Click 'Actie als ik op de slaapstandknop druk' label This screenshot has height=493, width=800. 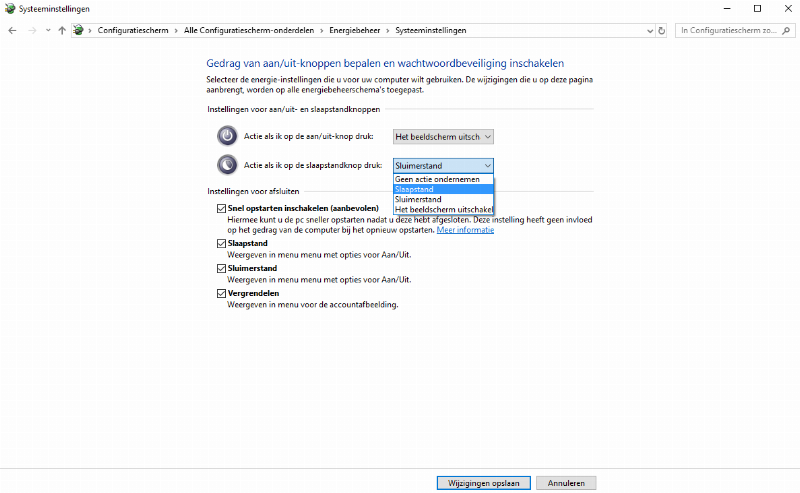coord(313,165)
